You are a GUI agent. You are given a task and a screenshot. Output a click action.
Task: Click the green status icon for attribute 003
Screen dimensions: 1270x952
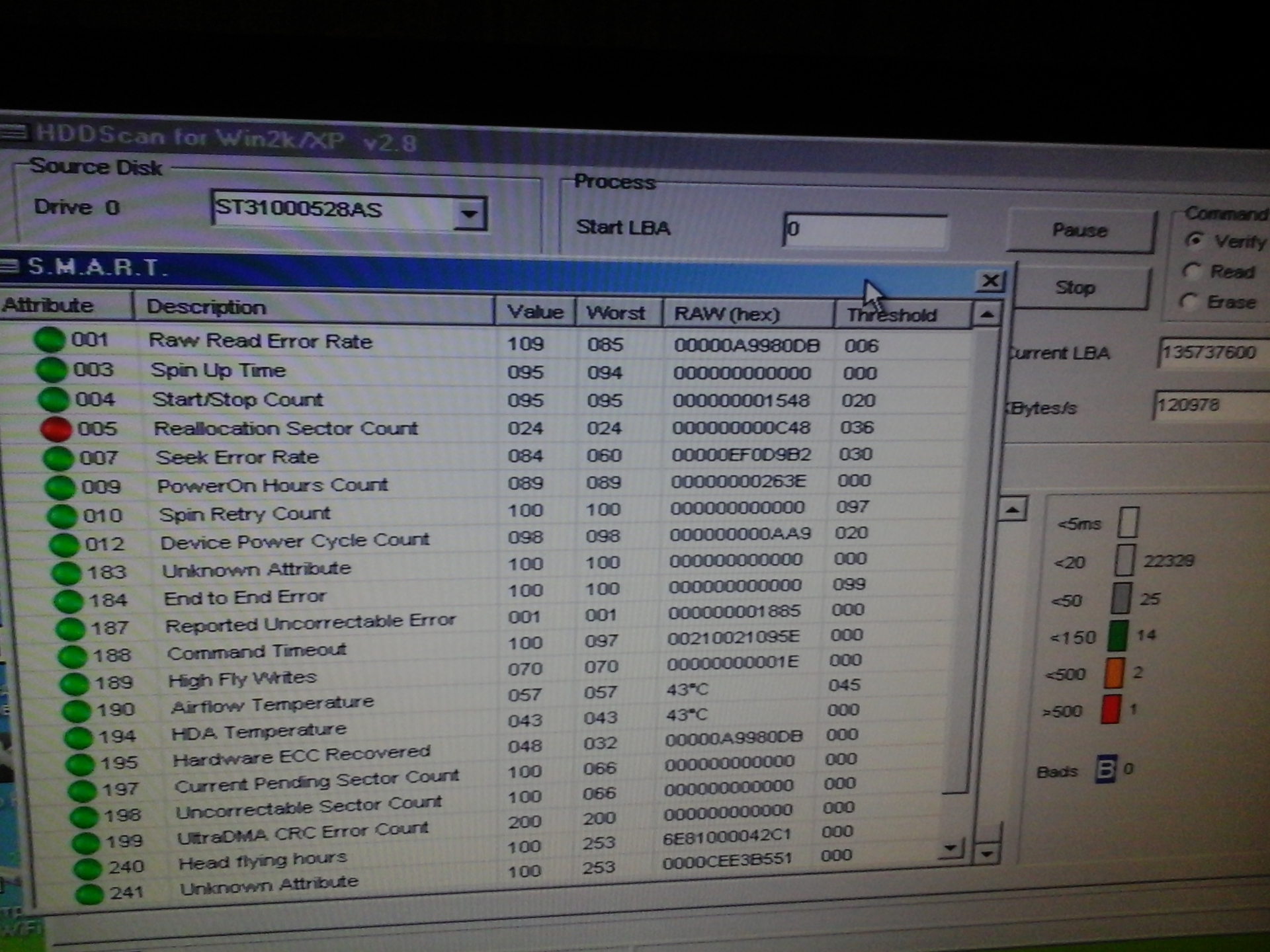pyautogui.click(x=52, y=370)
